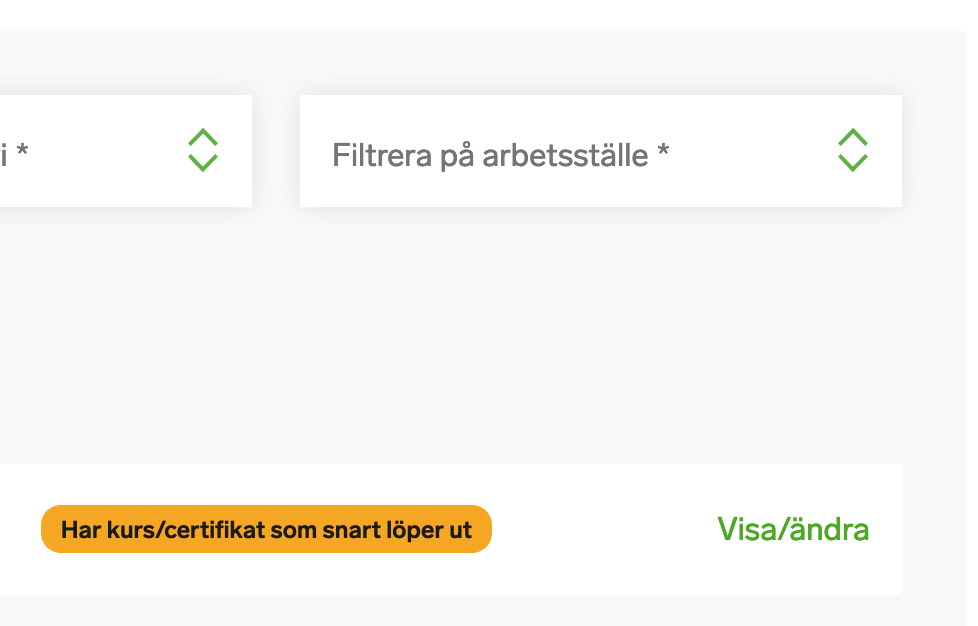978x626 pixels.
Task: Click the downward green chevron in left filter
Action: pyautogui.click(x=203, y=163)
